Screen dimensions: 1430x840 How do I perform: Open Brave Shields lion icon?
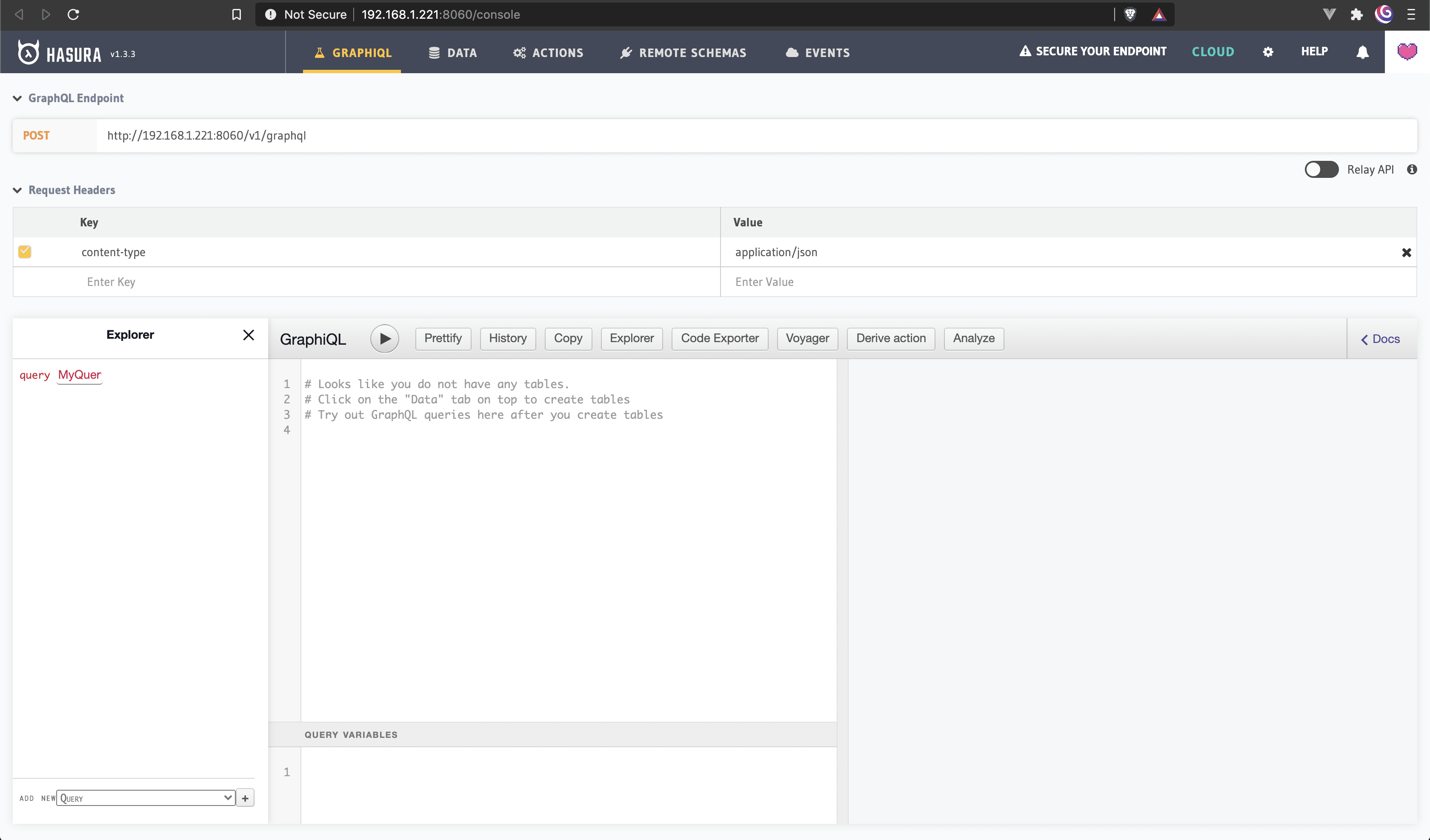pos(1130,14)
